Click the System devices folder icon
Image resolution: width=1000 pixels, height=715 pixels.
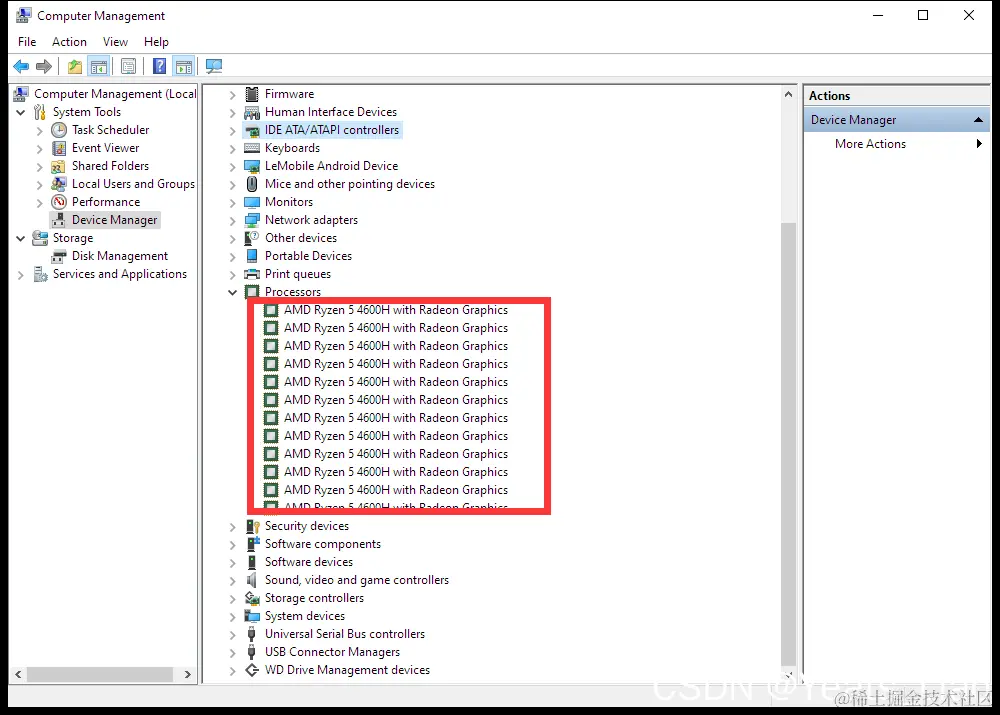coord(252,616)
